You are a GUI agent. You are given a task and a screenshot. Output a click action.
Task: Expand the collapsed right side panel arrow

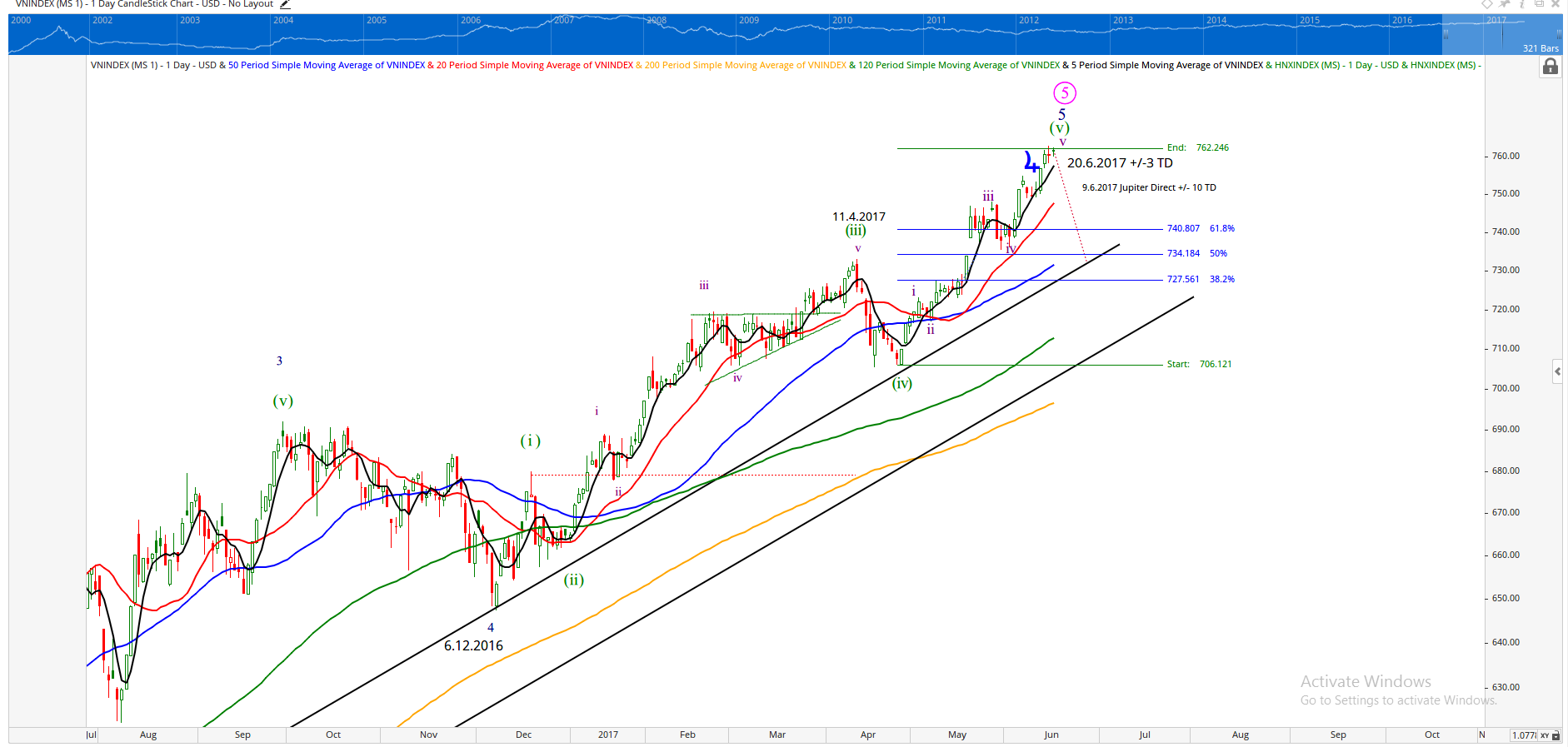pyautogui.click(x=1557, y=371)
